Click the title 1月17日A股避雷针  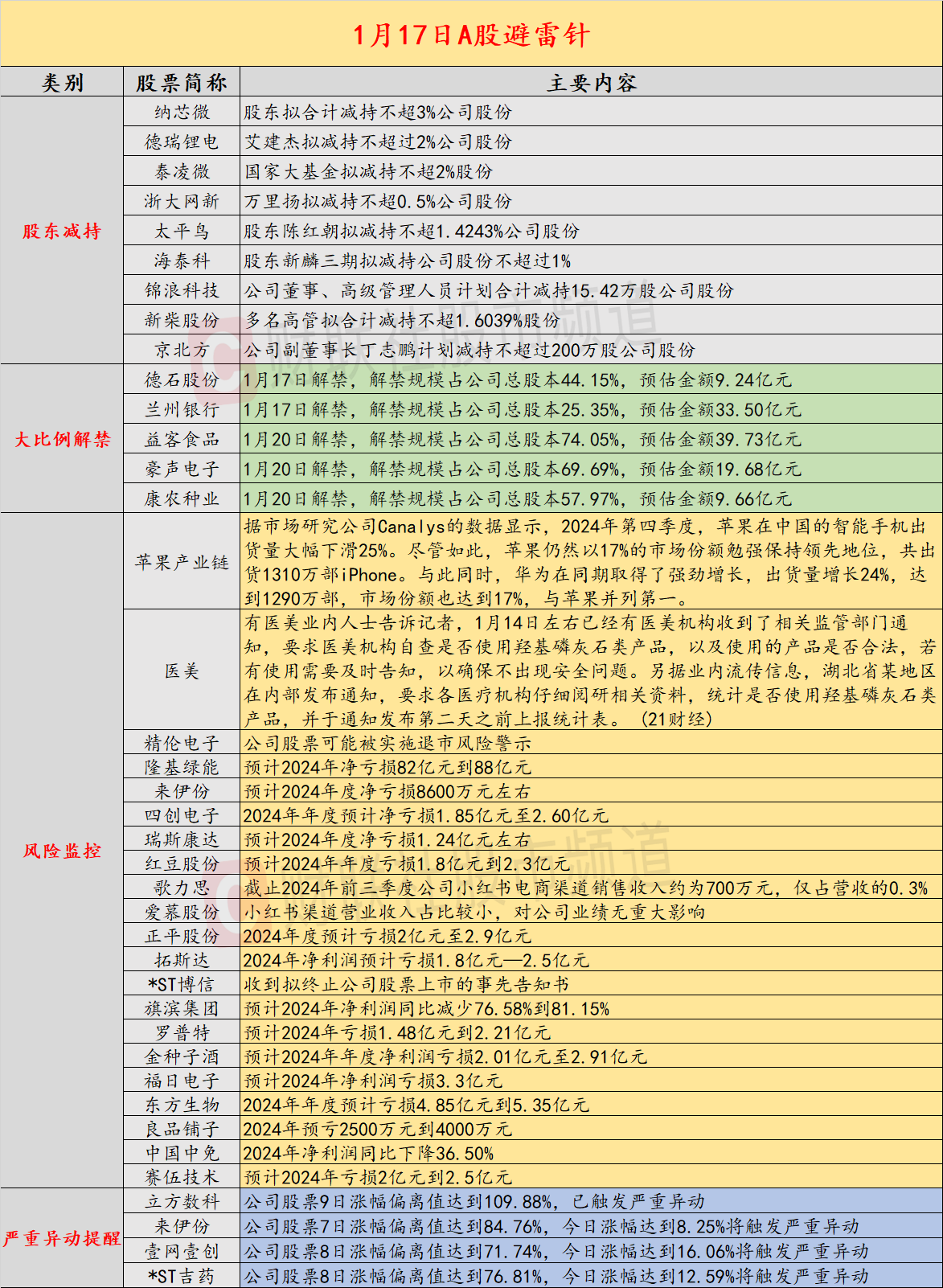(471, 35)
